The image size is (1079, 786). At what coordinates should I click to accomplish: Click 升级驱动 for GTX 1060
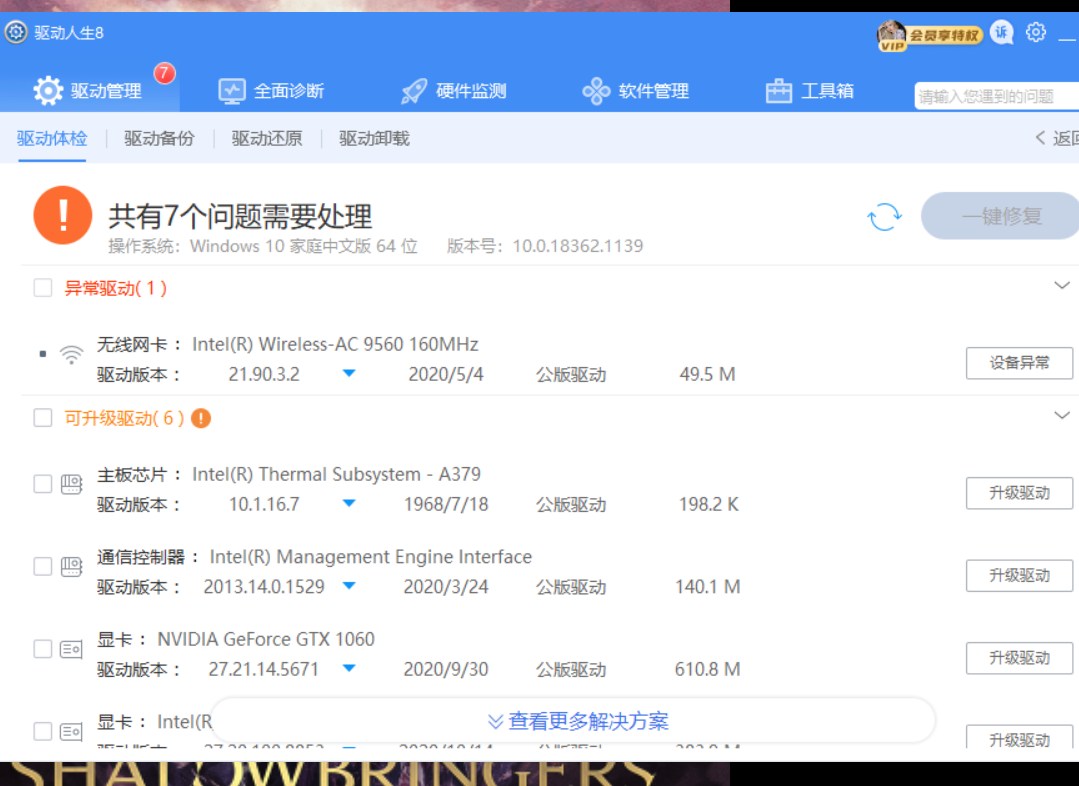coord(1019,658)
